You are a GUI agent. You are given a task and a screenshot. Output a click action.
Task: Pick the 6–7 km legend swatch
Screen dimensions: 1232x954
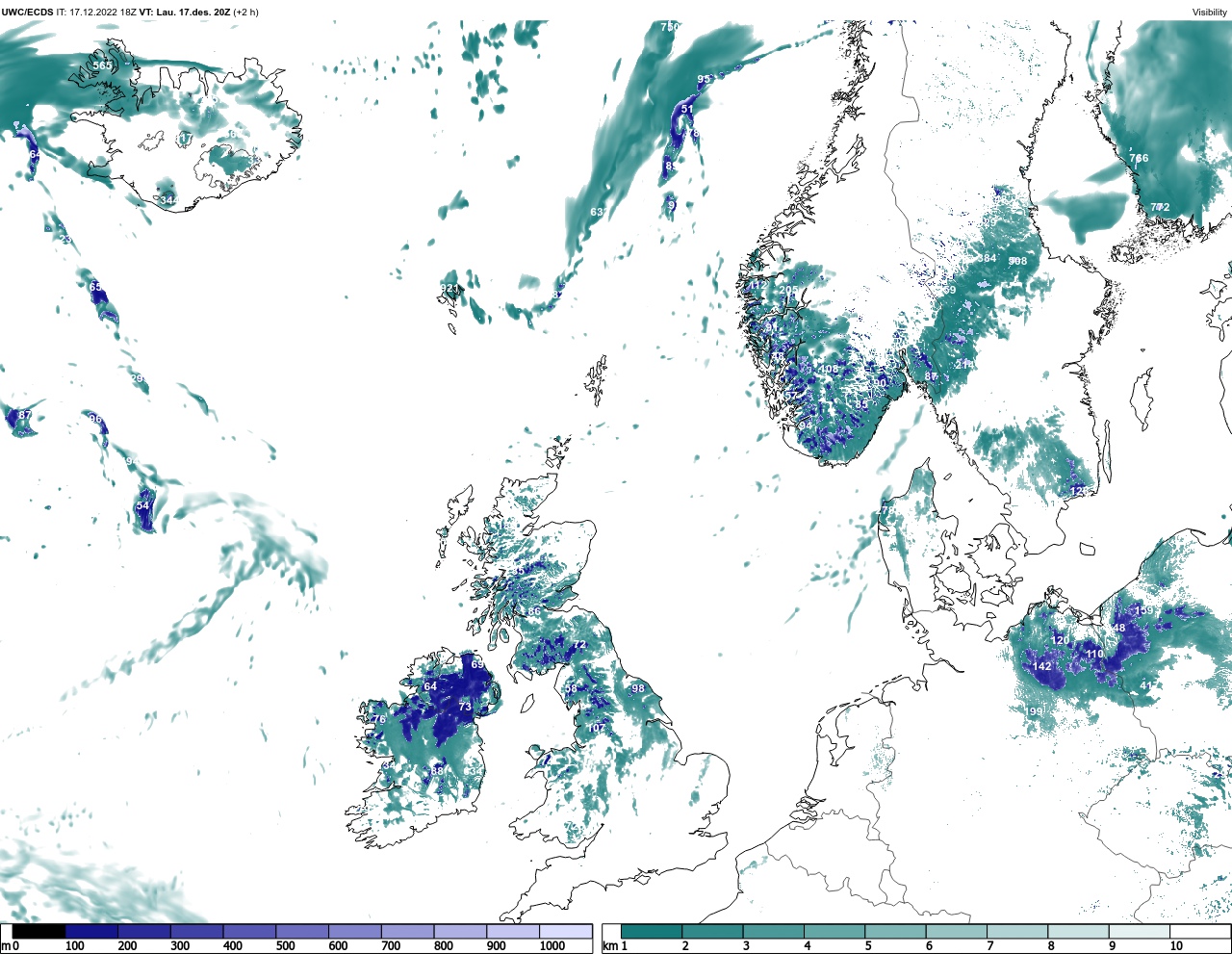956,931
